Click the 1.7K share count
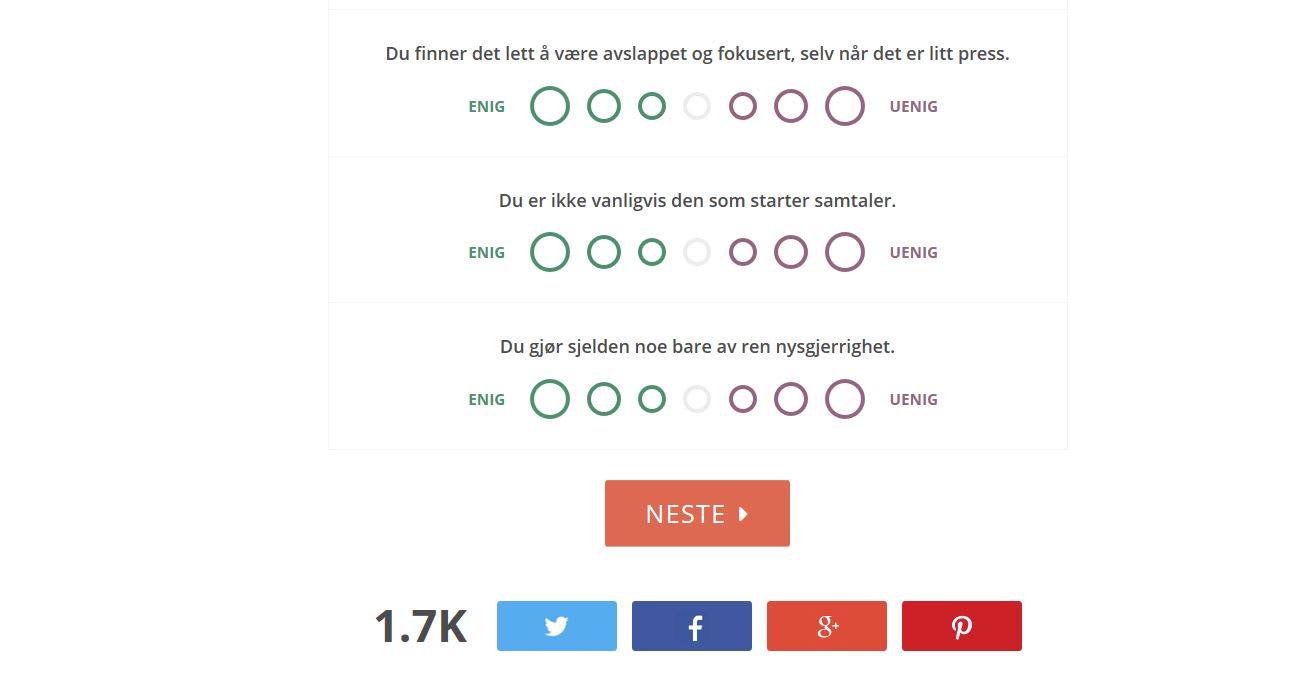Image resolution: width=1315 pixels, height=694 pixels. [421, 627]
